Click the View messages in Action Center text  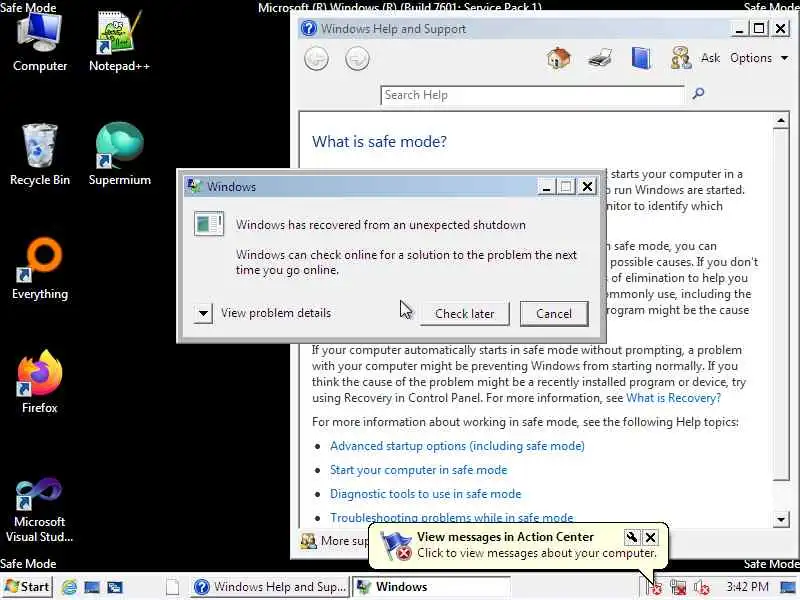pos(505,537)
